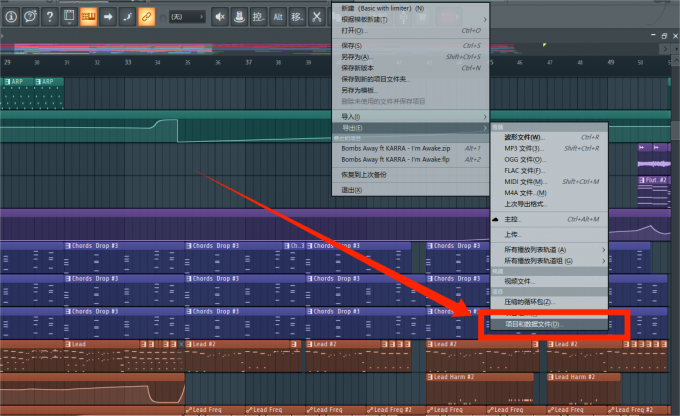Click the muted speaker icon
The height and width of the screenshot is (416, 680).
(220, 17)
